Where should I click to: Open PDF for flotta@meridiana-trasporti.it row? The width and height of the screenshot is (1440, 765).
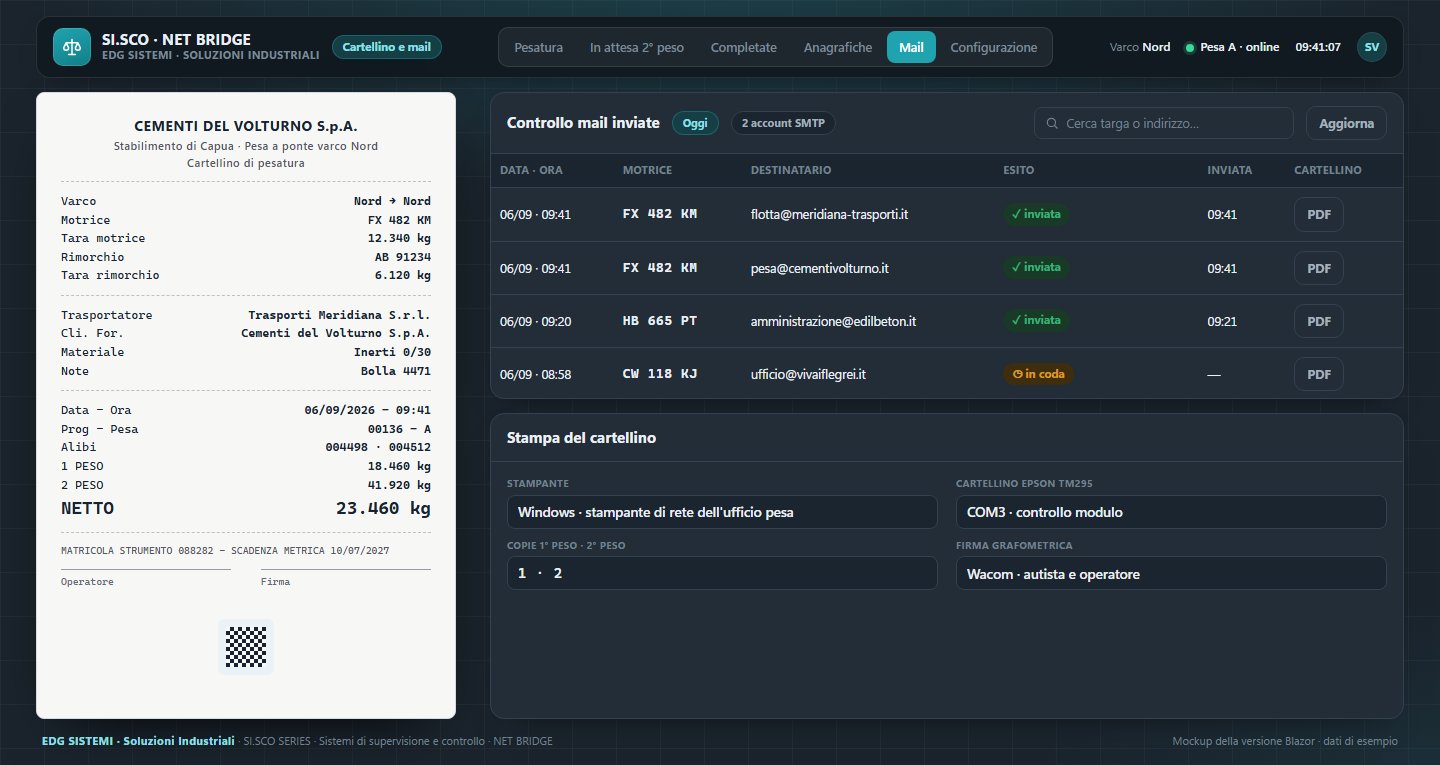click(1319, 214)
